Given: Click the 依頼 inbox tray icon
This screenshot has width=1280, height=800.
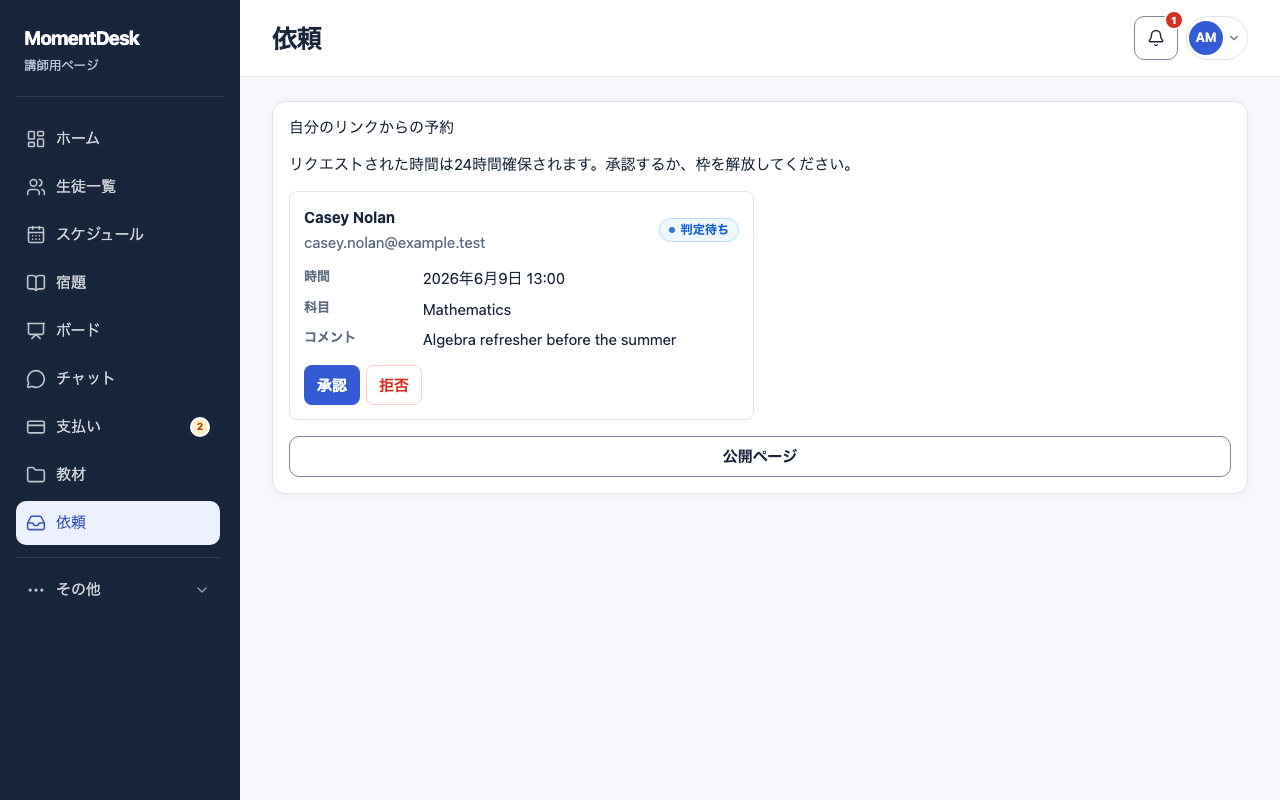Looking at the screenshot, I should (36, 523).
